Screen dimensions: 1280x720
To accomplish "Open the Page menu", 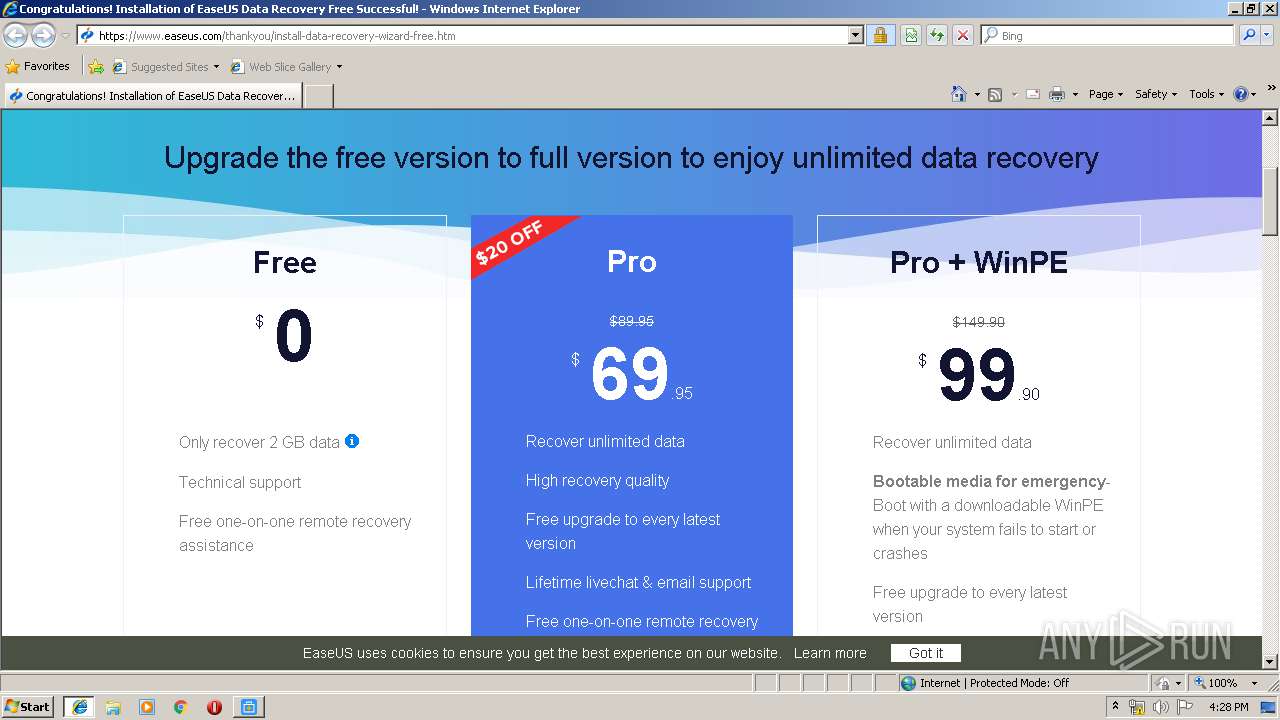I will tap(1105, 94).
